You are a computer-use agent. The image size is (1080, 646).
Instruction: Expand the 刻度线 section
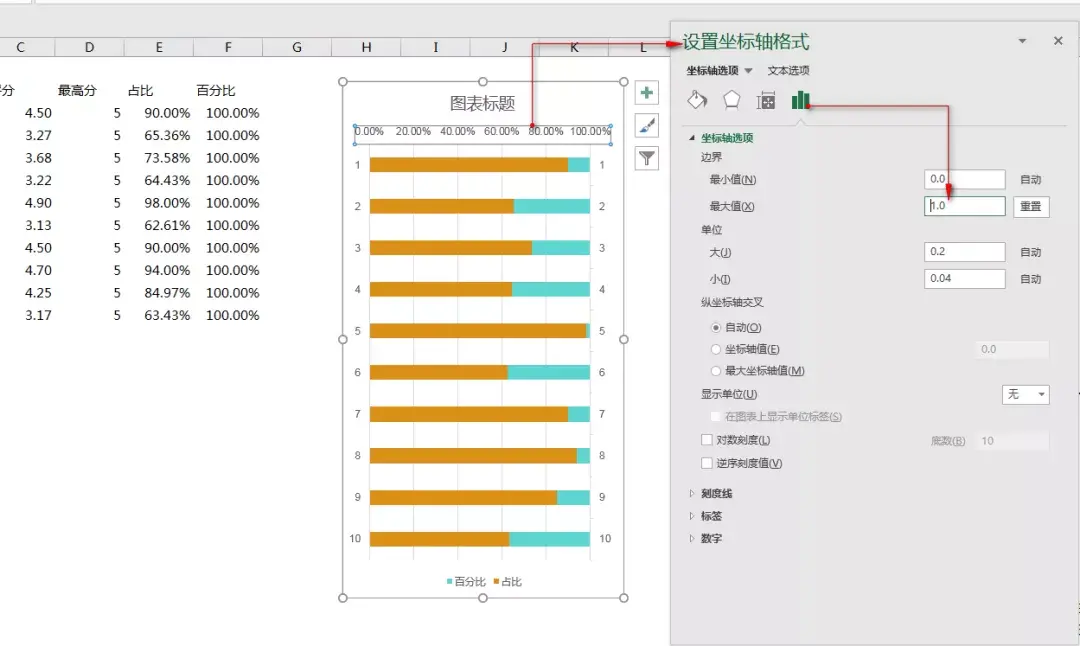tap(718, 493)
